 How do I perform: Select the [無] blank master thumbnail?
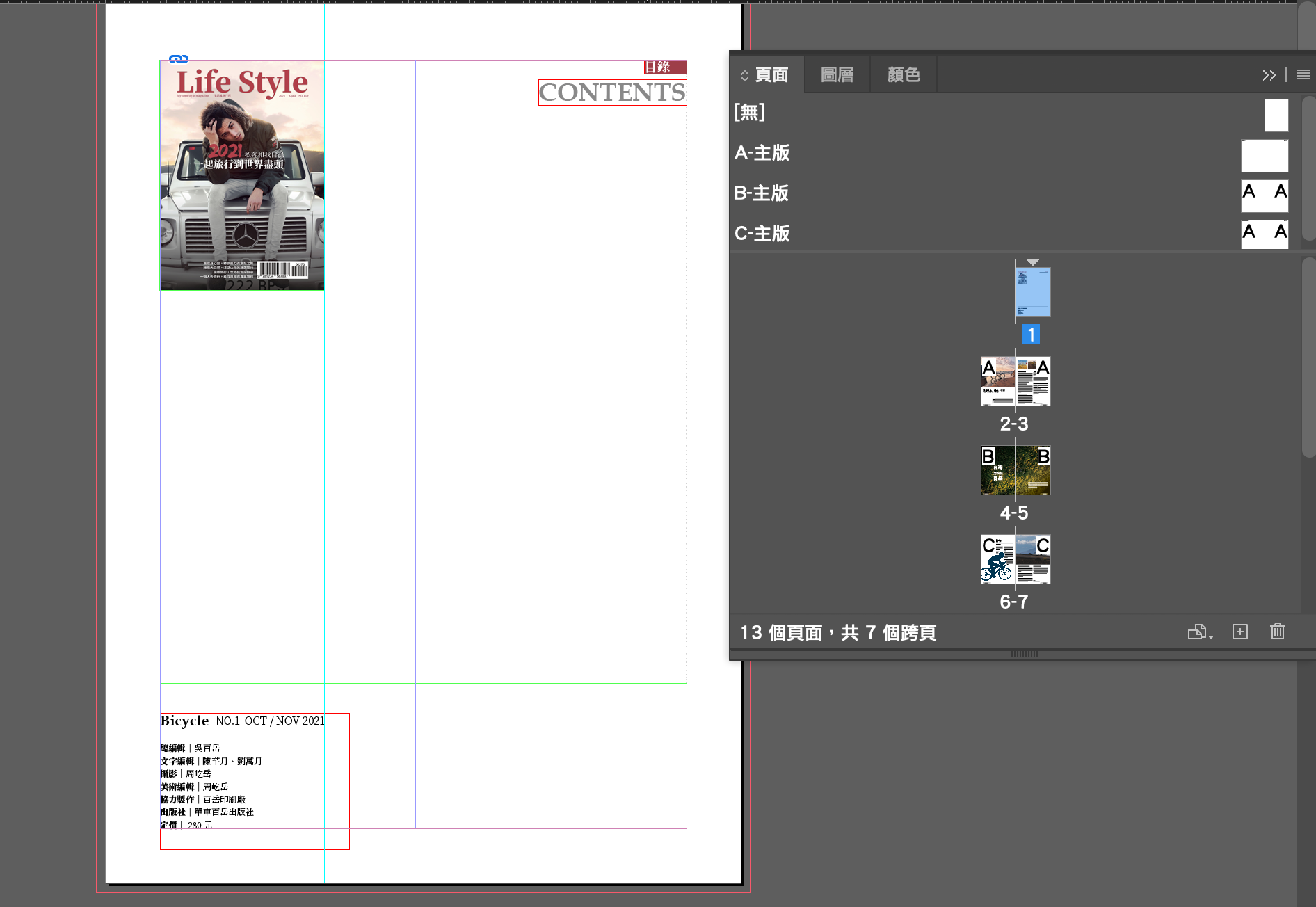coord(1276,115)
